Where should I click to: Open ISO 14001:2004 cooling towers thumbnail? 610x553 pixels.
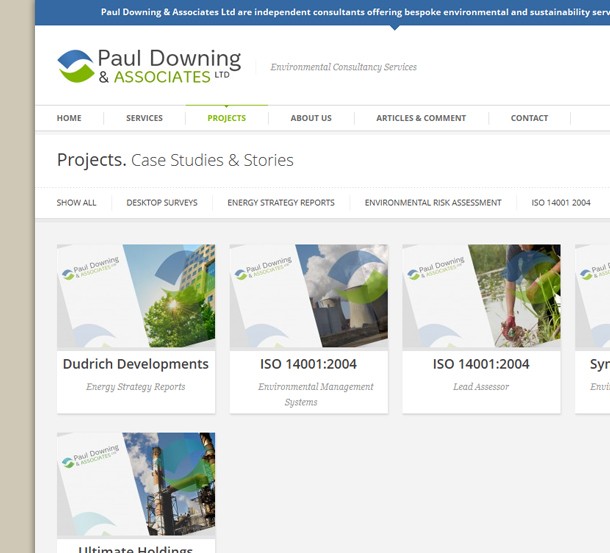[x=309, y=296]
